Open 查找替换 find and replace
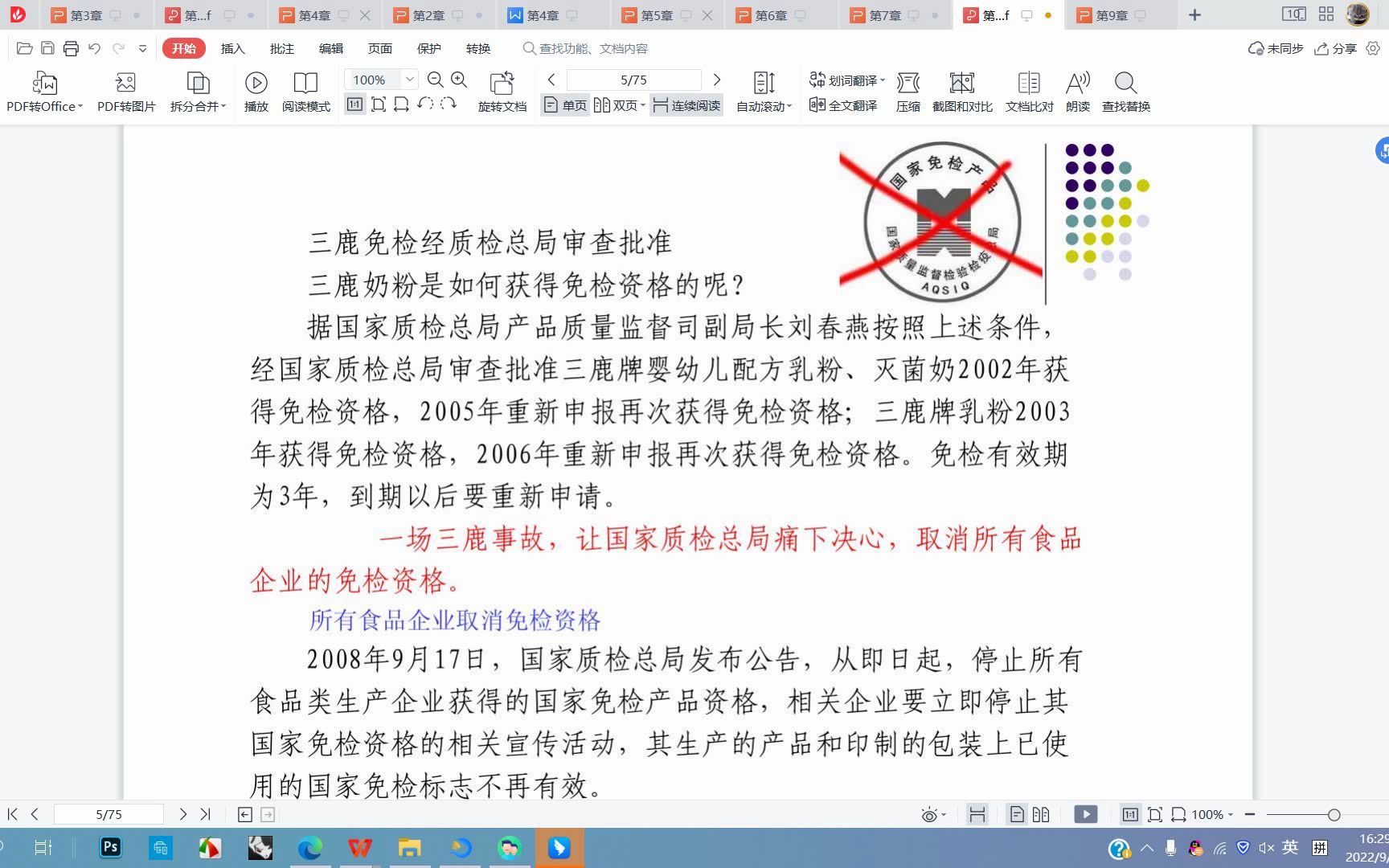 coord(1125,92)
